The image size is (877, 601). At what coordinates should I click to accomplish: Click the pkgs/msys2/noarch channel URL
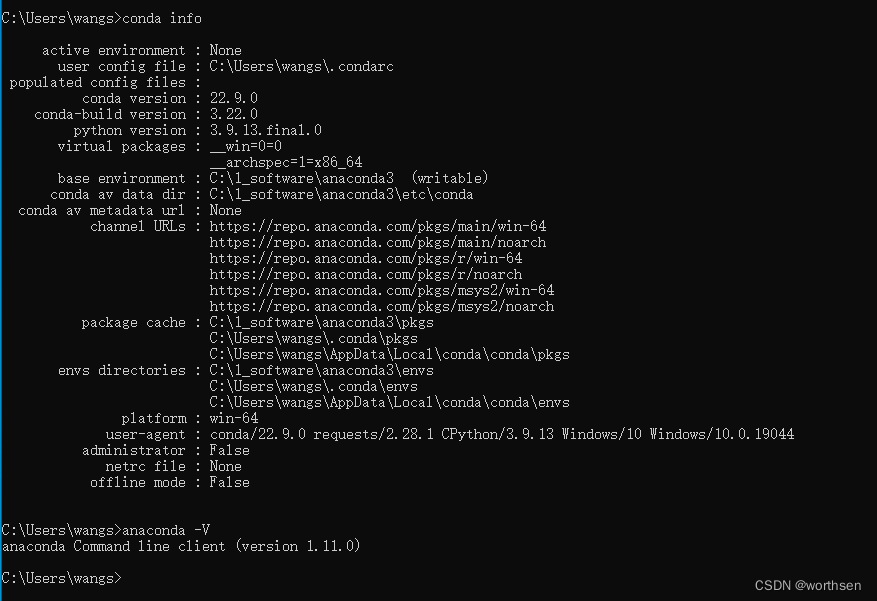point(381,307)
